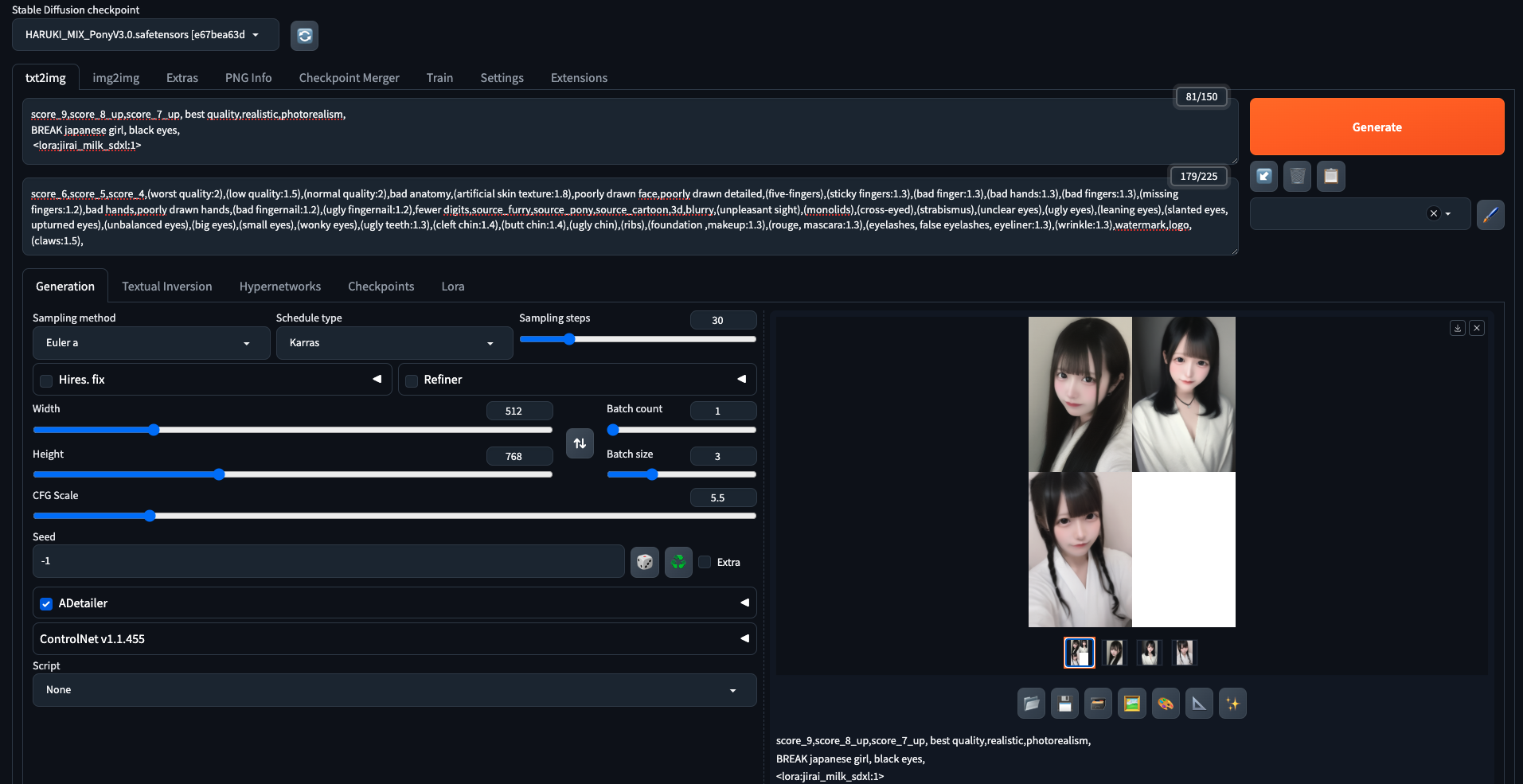Screen dimensions: 1523x784
Task: Click the CFG Scale slider handle
Action: coord(150,516)
